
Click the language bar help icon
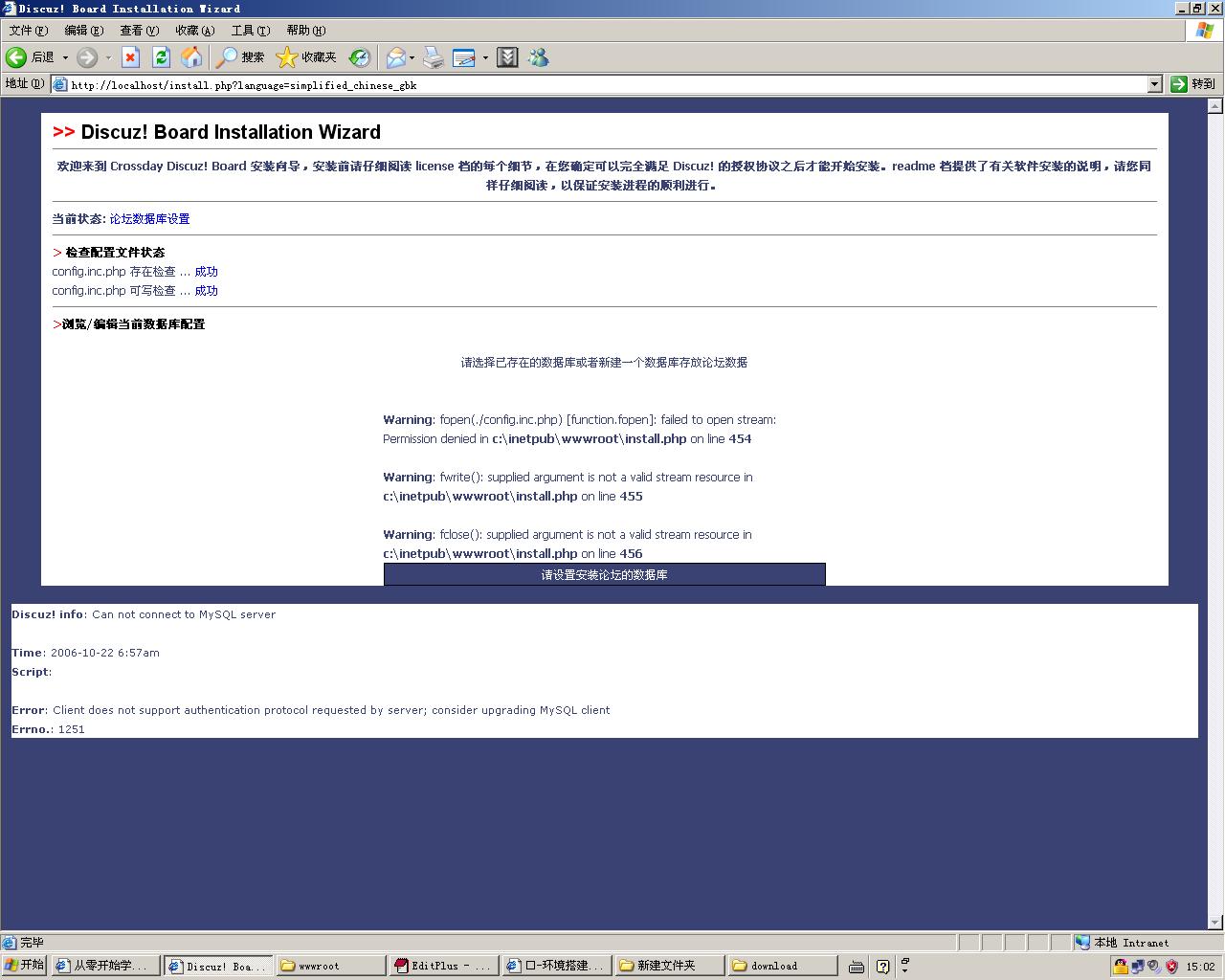[882, 967]
